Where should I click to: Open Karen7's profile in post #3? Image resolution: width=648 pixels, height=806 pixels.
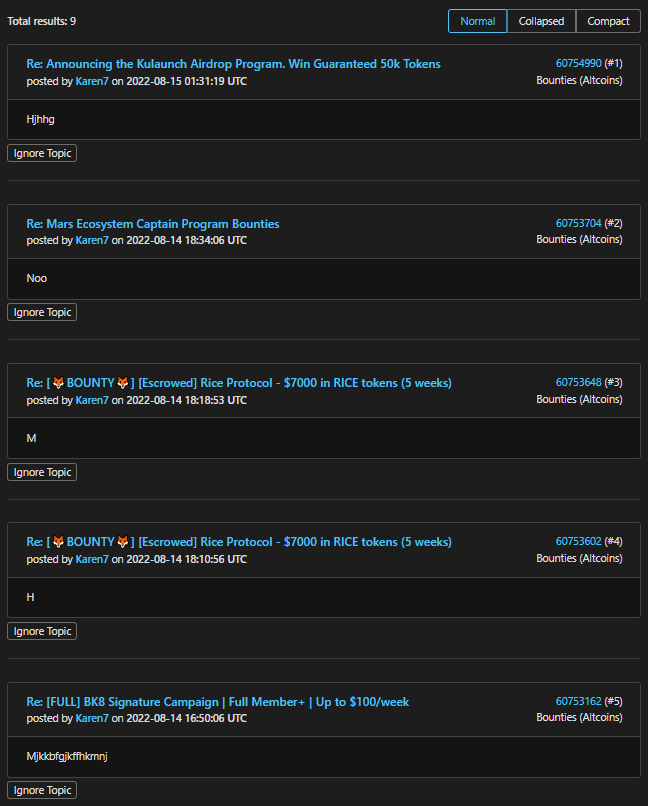coord(92,400)
